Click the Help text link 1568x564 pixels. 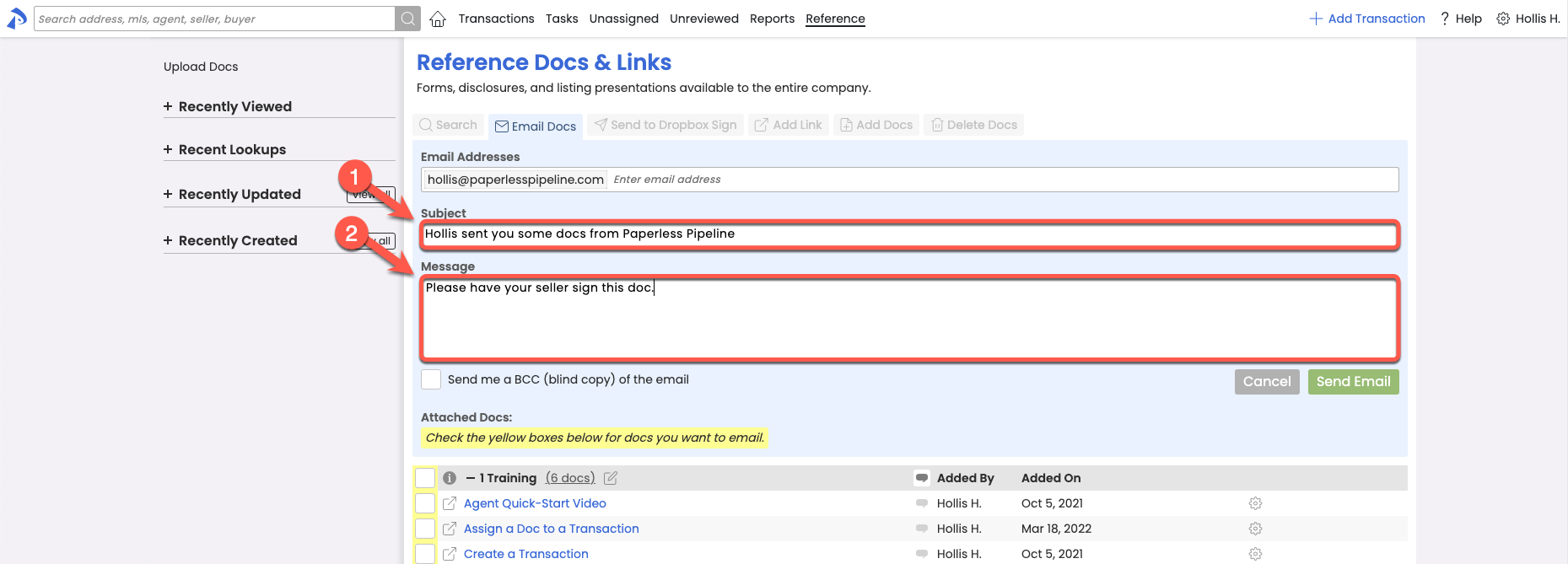1468,19
